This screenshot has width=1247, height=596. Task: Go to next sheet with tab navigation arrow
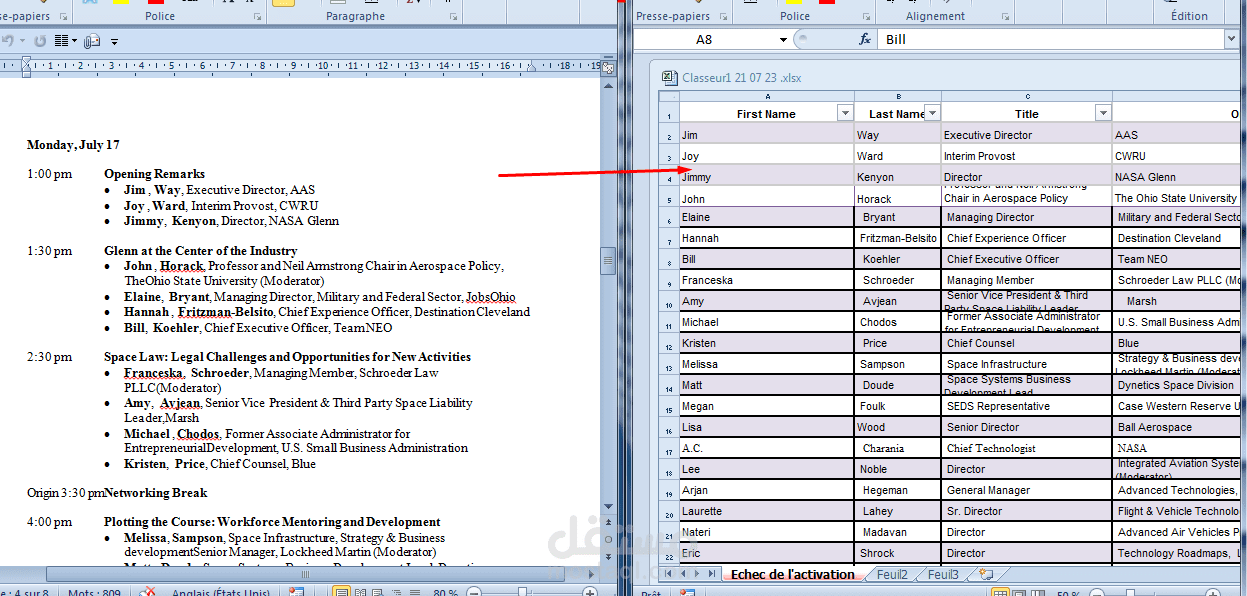coord(697,575)
